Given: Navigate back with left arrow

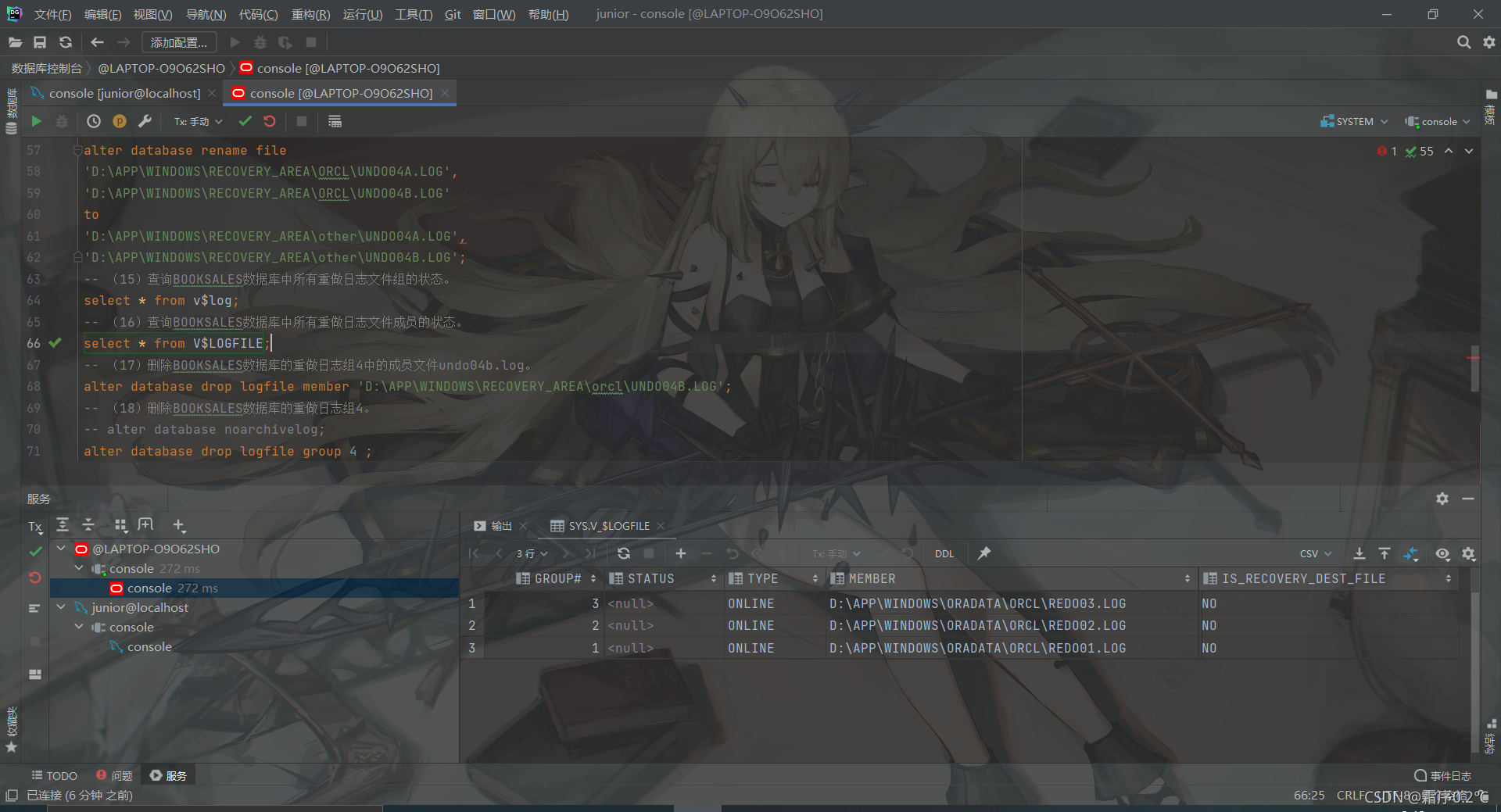Looking at the screenshot, I should 97,42.
